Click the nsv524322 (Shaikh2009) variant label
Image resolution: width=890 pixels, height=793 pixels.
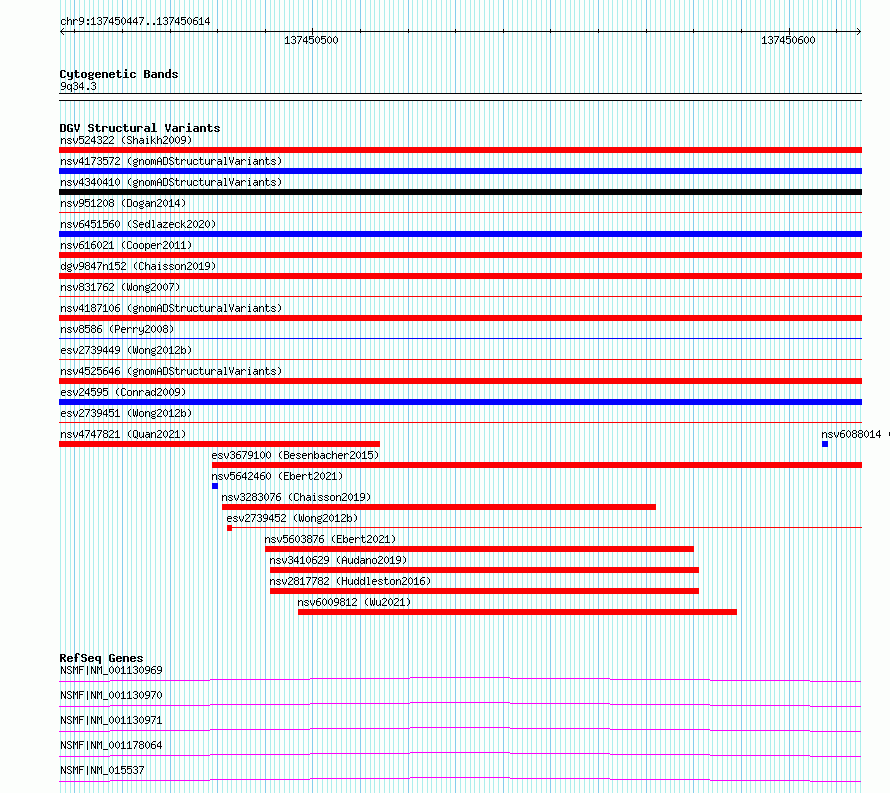[126, 140]
